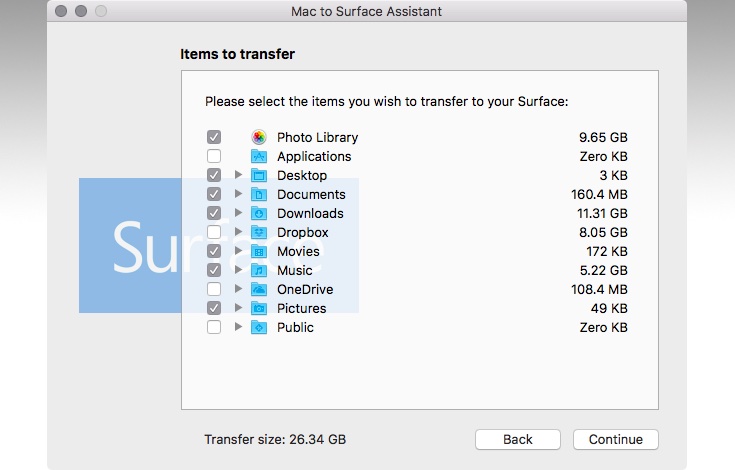Click the Photo Library icon

pyautogui.click(x=259, y=137)
